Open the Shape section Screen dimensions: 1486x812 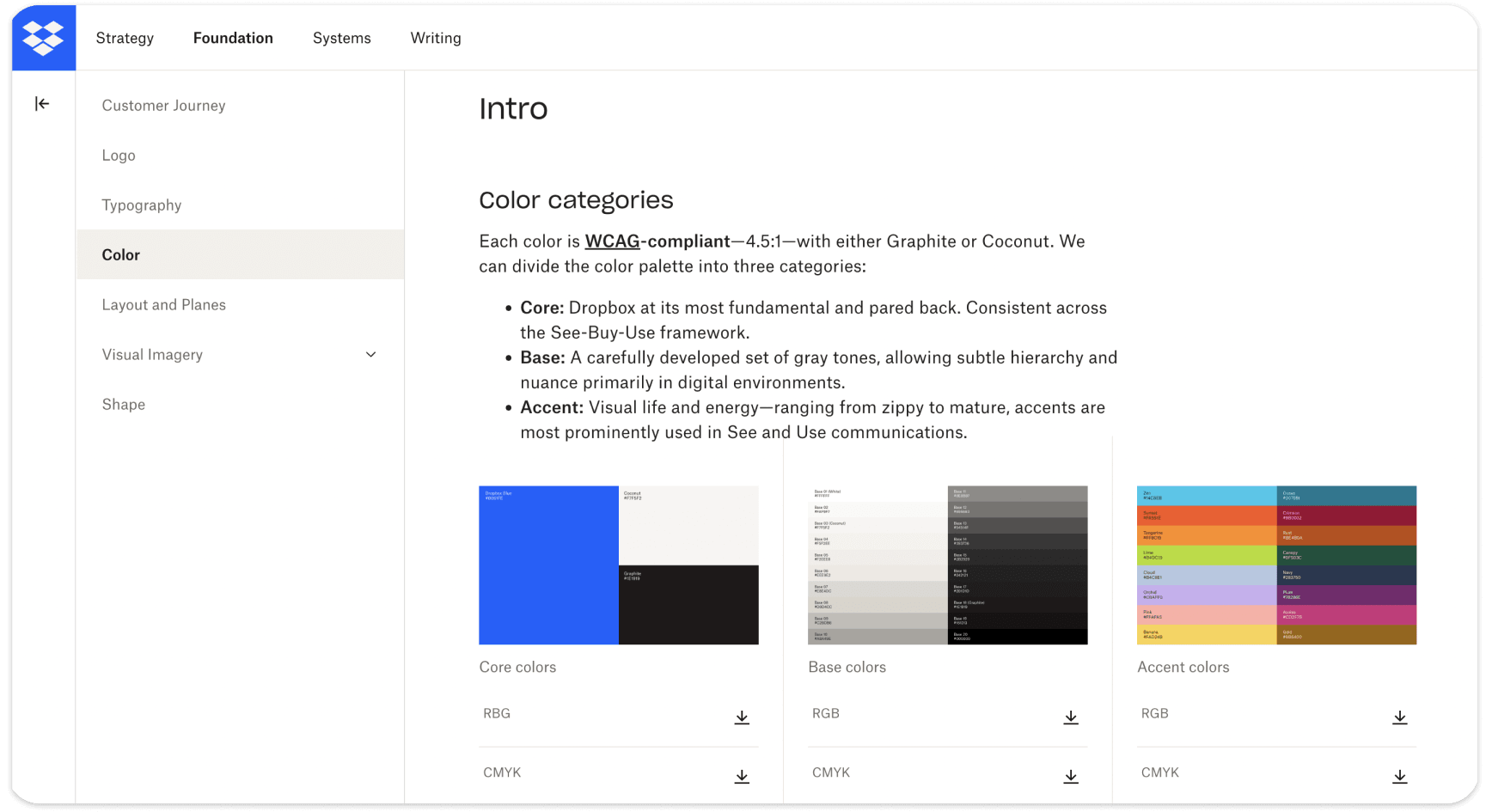pos(123,405)
